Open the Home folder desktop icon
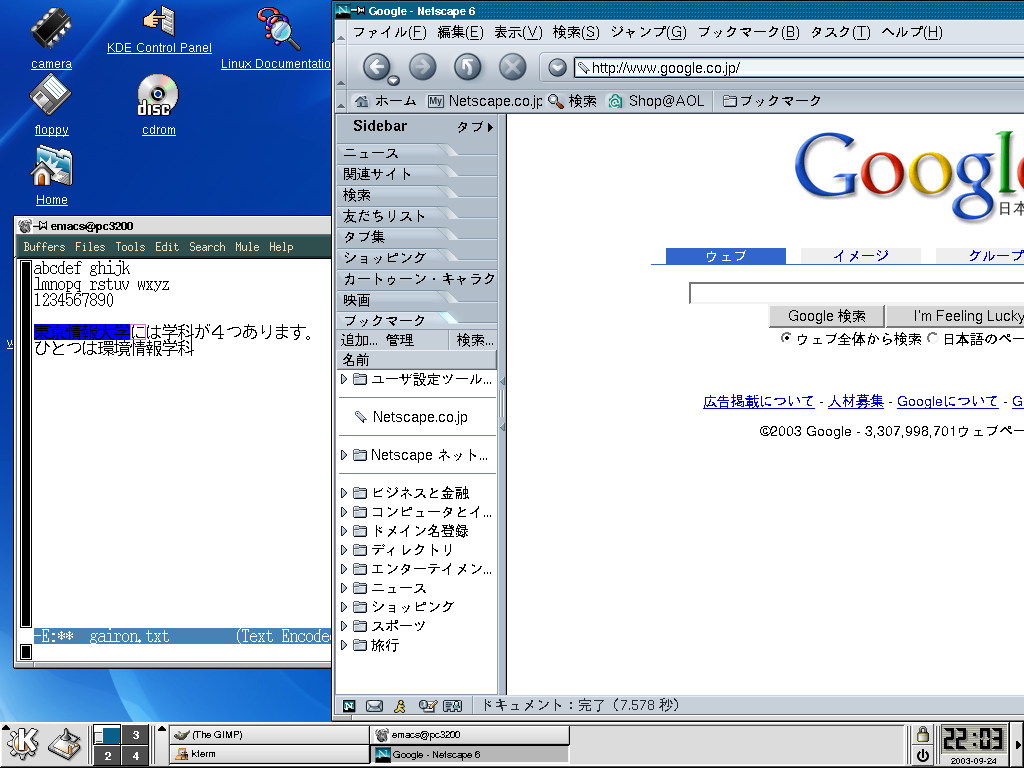Image resolution: width=1024 pixels, height=768 pixels. point(52,175)
